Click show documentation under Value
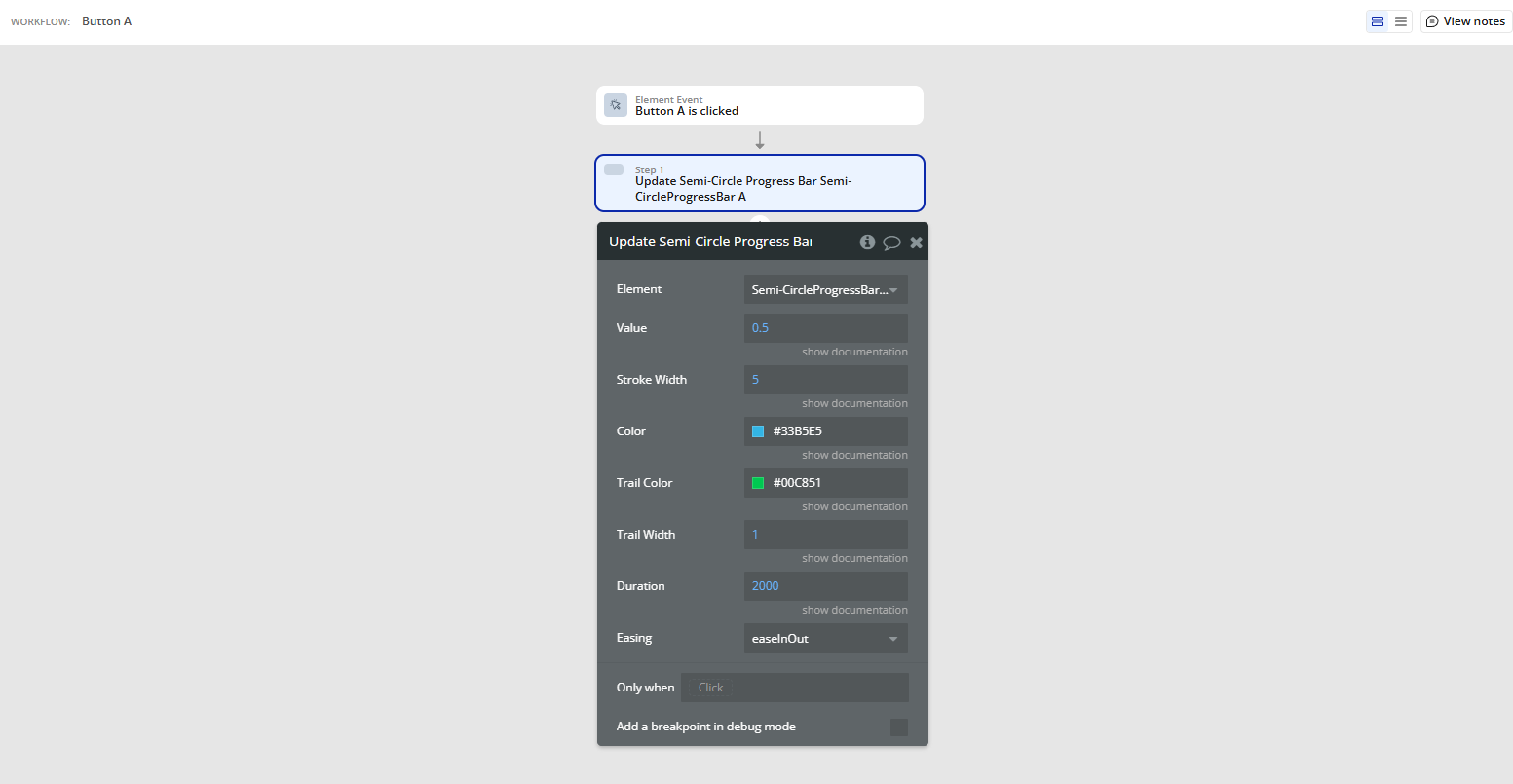The height and width of the screenshot is (784, 1513). click(854, 352)
